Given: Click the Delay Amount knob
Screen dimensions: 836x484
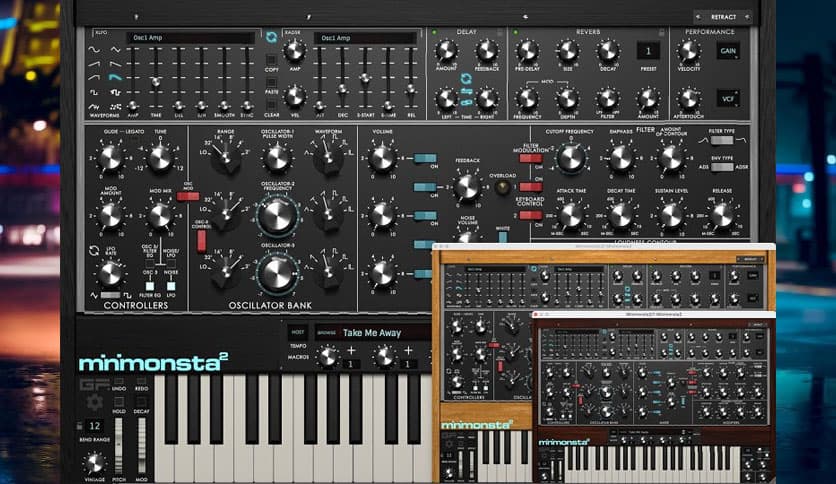Looking at the screenshot, I should (446, 51).
